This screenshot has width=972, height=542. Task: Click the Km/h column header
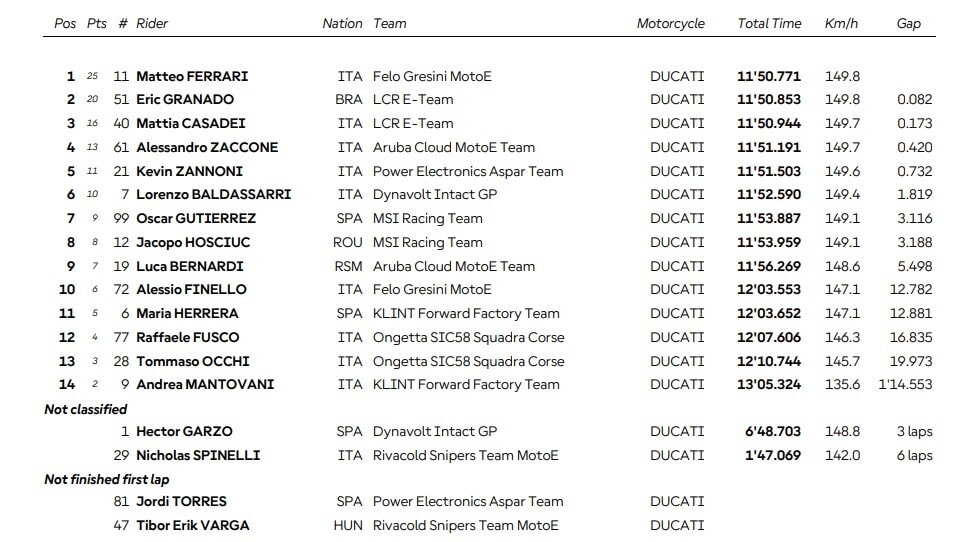[842, 23]
